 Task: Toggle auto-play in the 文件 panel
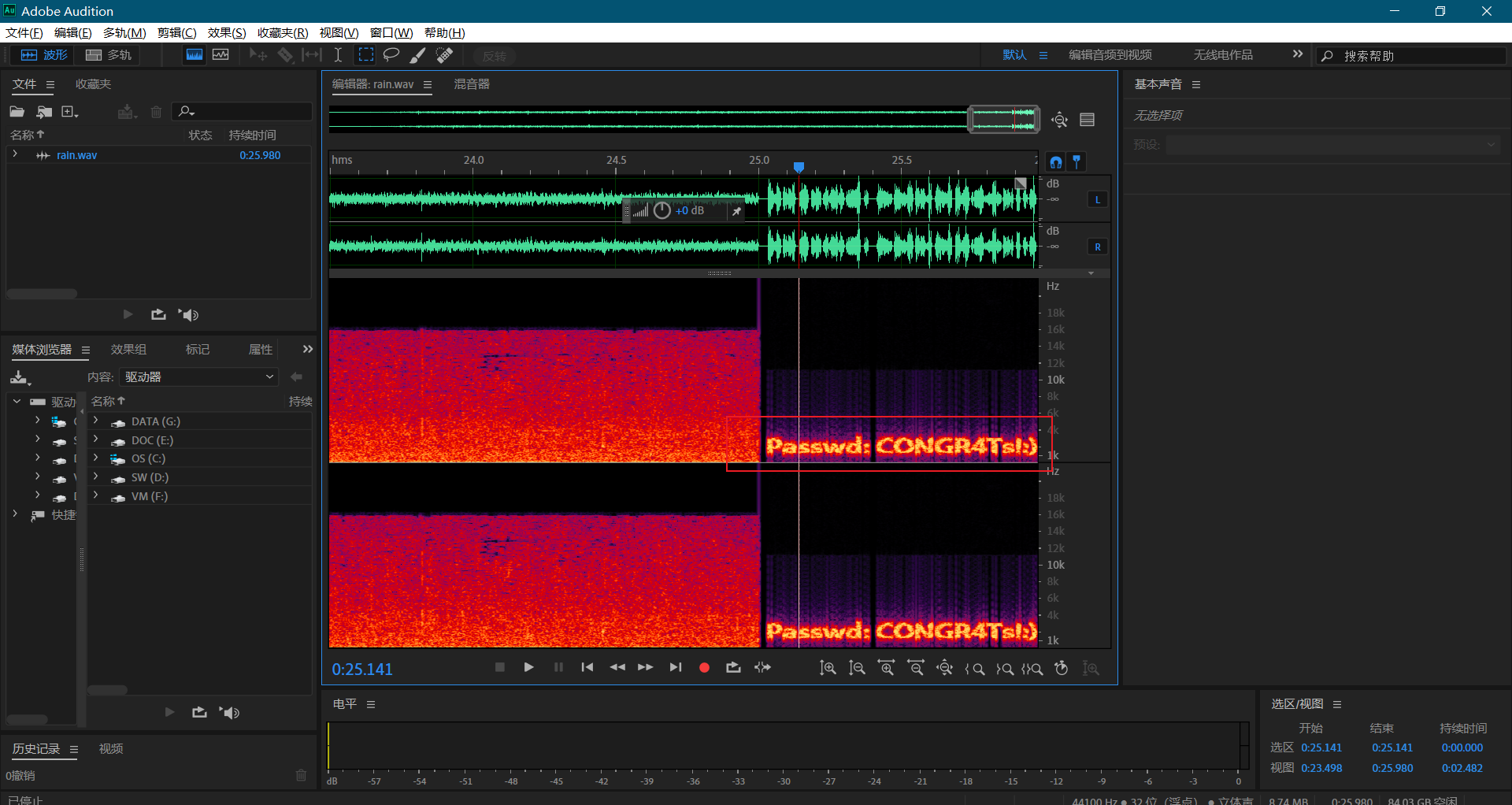pos(188,315)
